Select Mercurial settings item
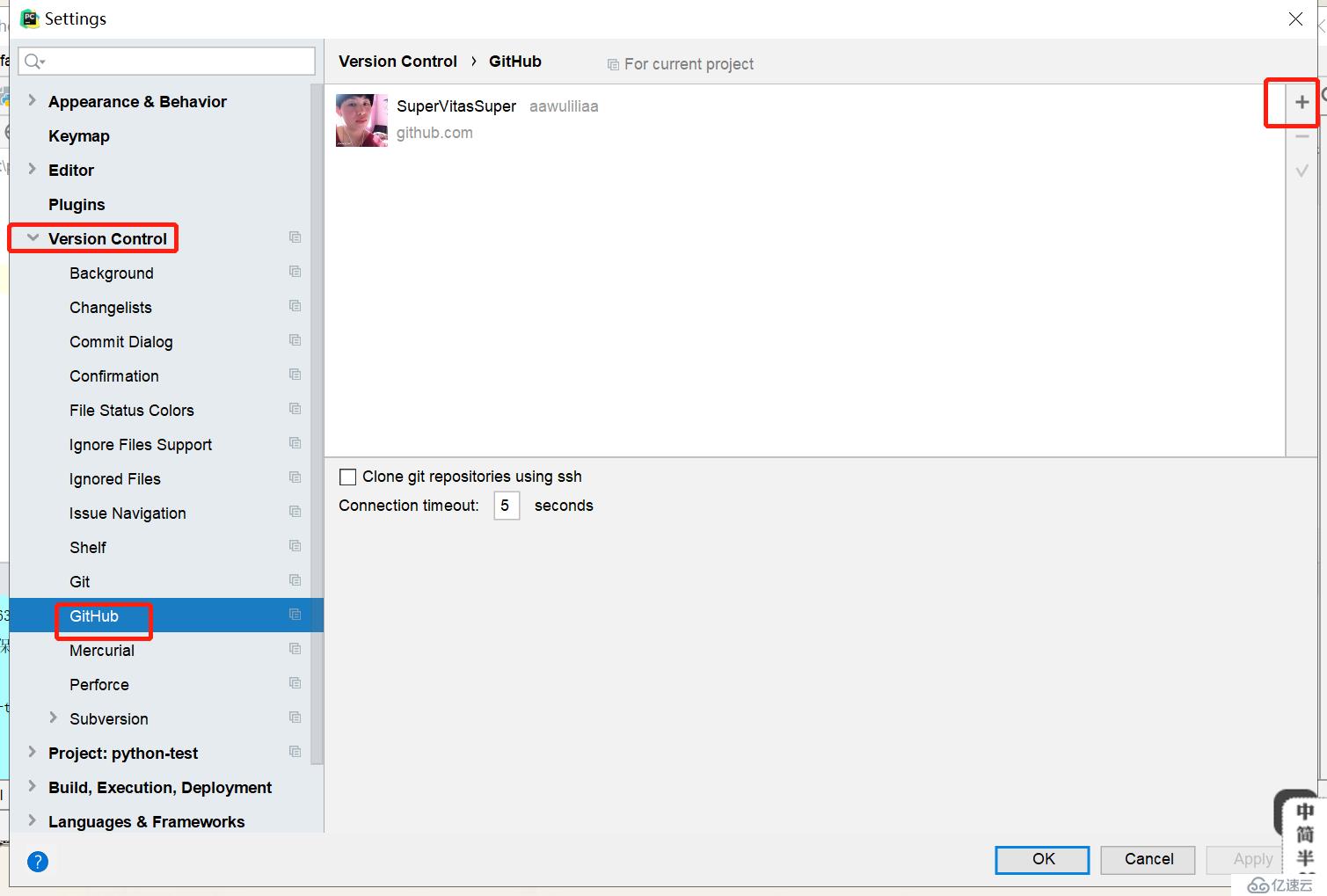1327x896 pixels. 102,651
